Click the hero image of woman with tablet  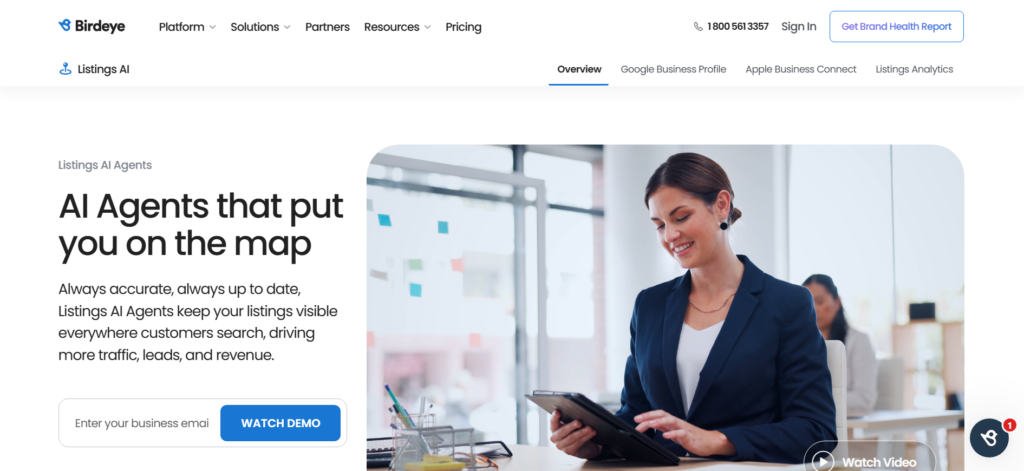click(665, 308)
